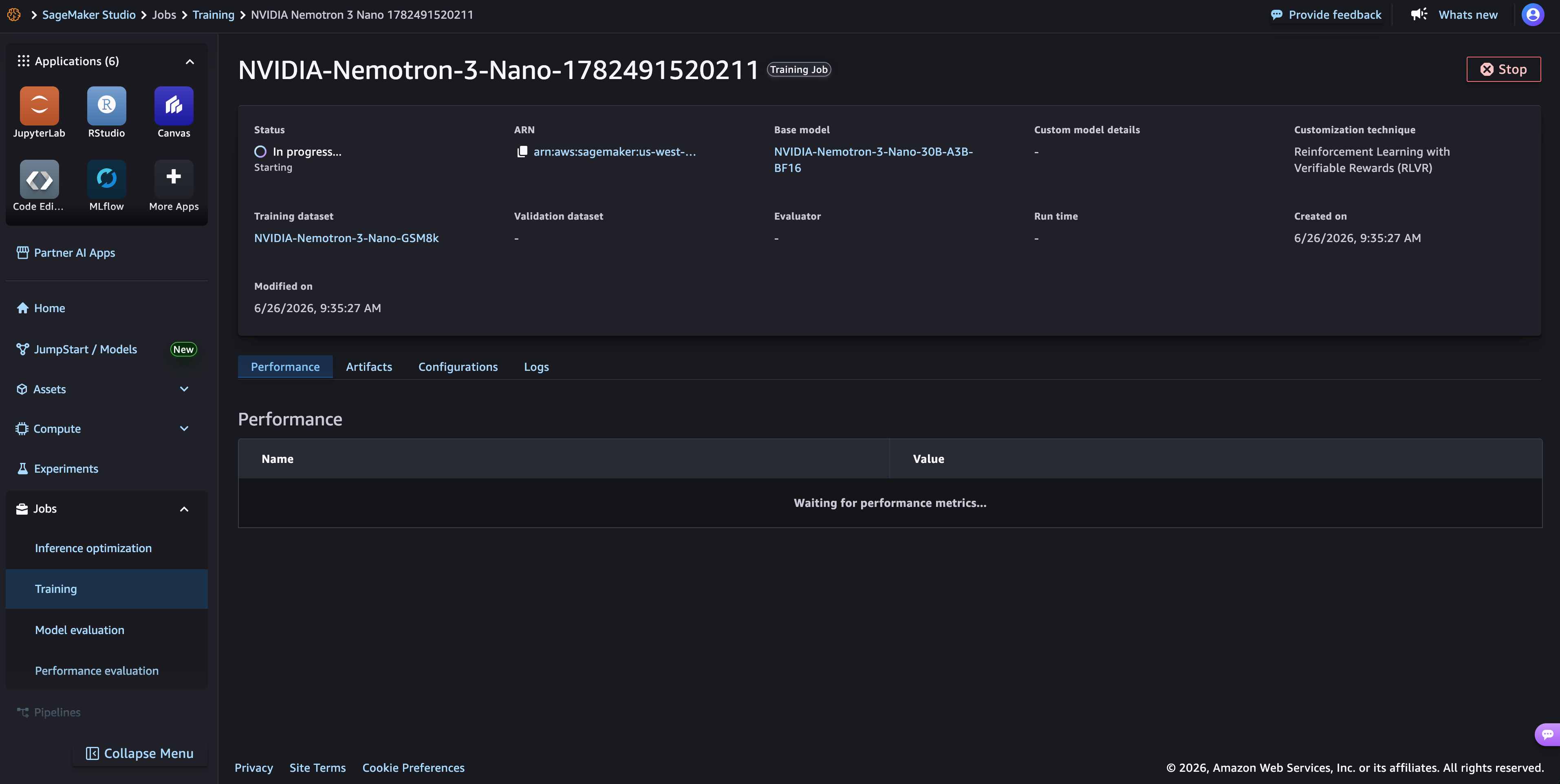
Task: Click the SageMaker logo in the breadcrumb
Action: [x=14, y=15]
